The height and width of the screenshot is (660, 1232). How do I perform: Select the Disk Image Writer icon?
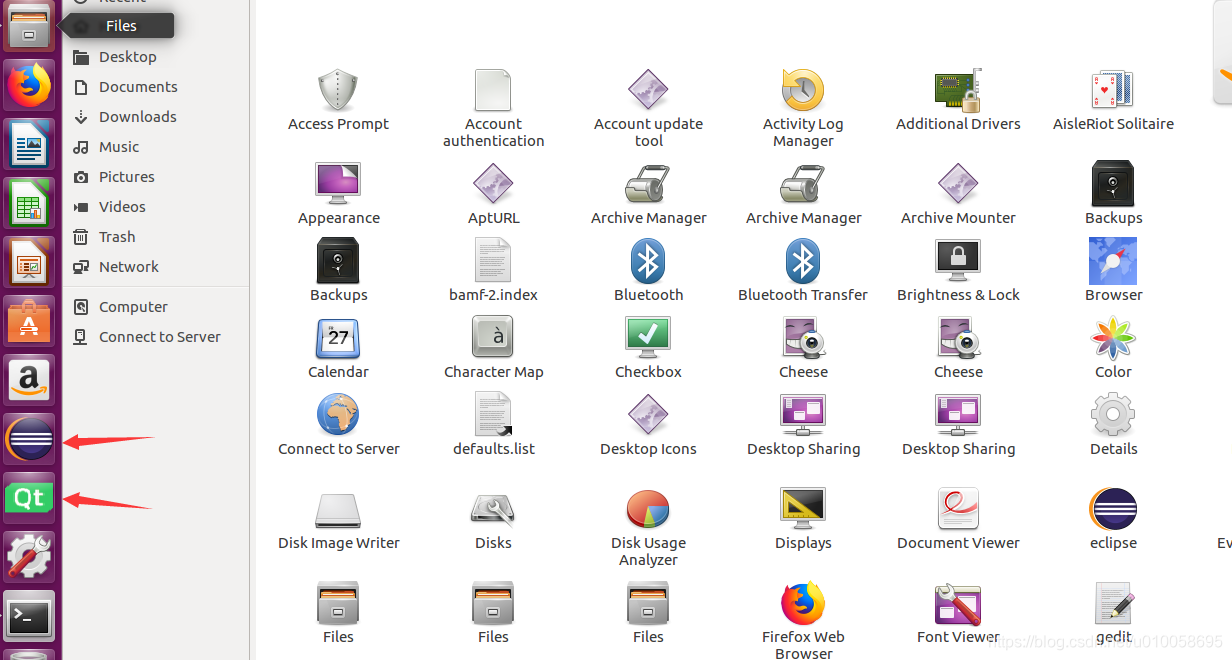[338, 509]
